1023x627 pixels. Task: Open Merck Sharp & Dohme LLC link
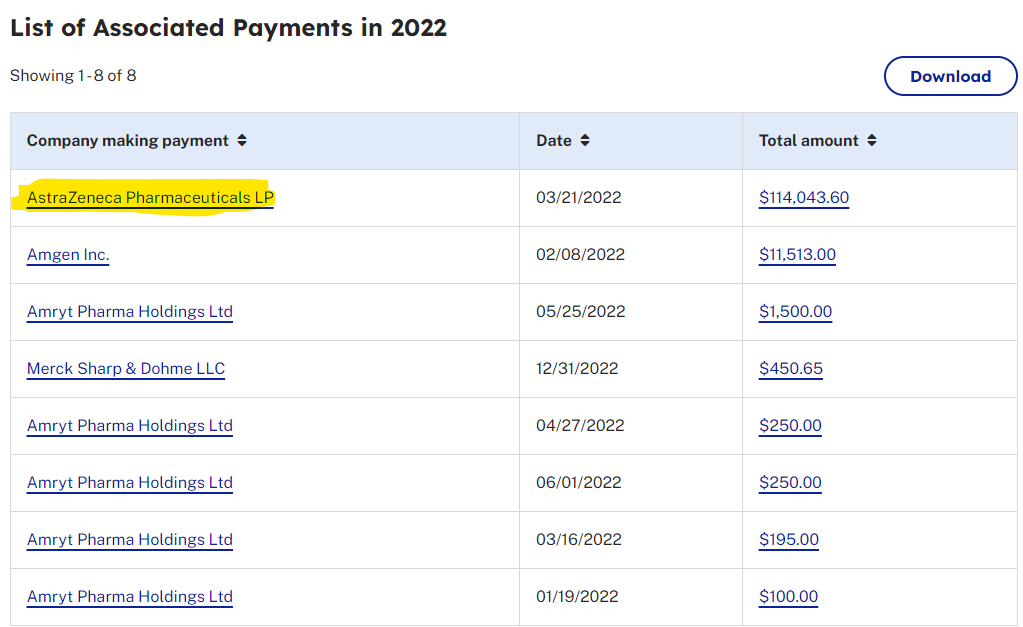pos(126,369)
